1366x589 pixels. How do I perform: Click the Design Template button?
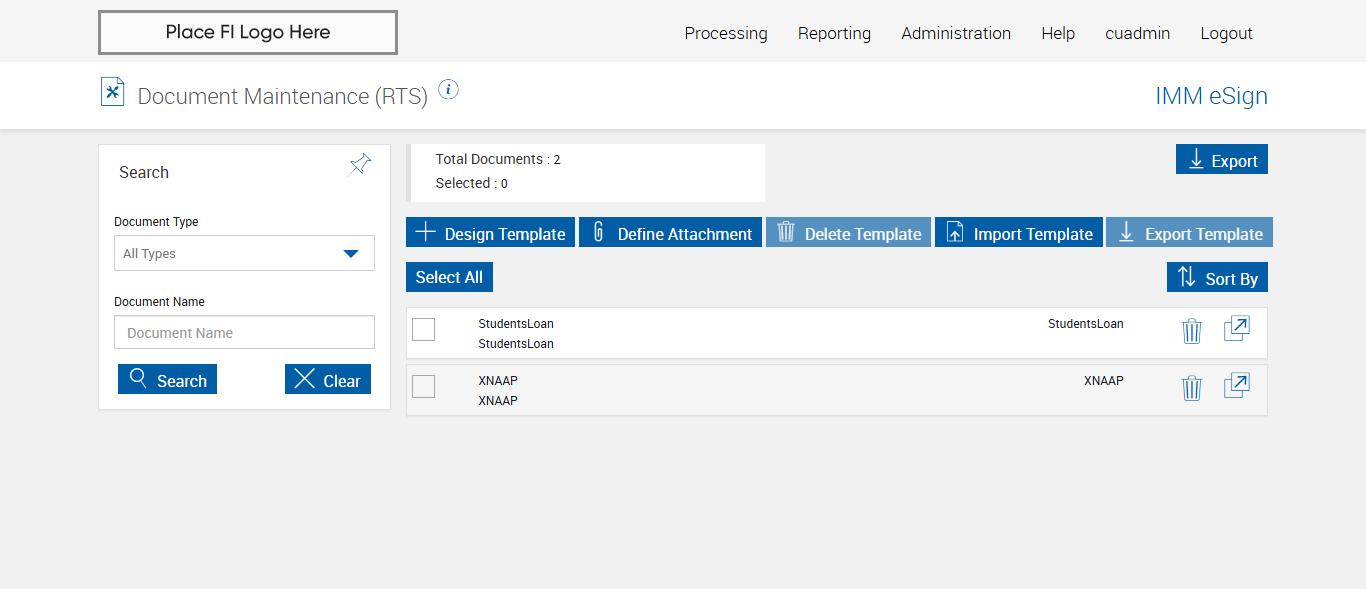coord(490,233)
